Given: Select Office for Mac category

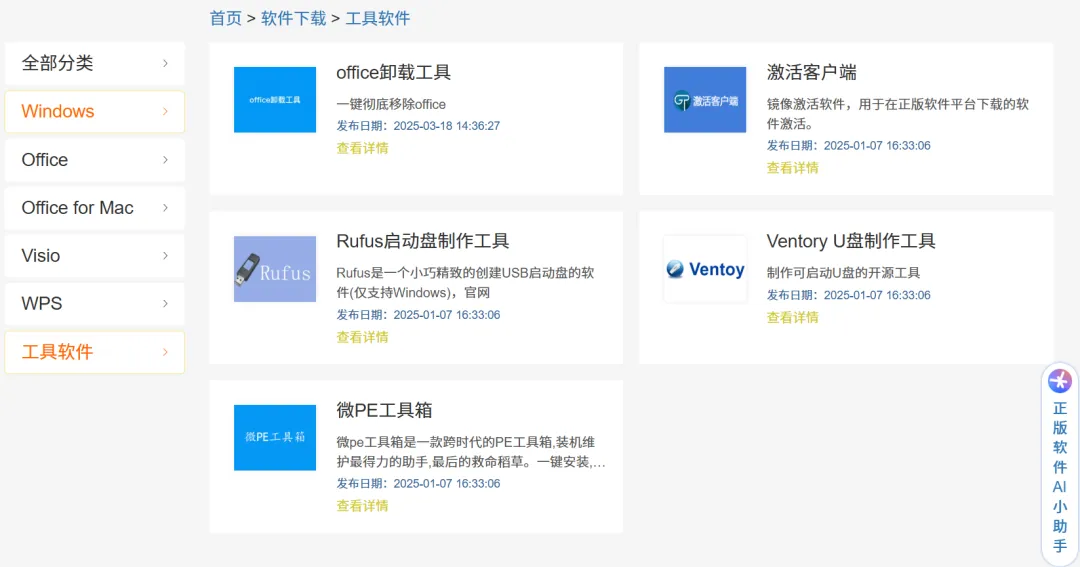Looking at the screenshot, I should pyautogui.click(x=94, y=208).
